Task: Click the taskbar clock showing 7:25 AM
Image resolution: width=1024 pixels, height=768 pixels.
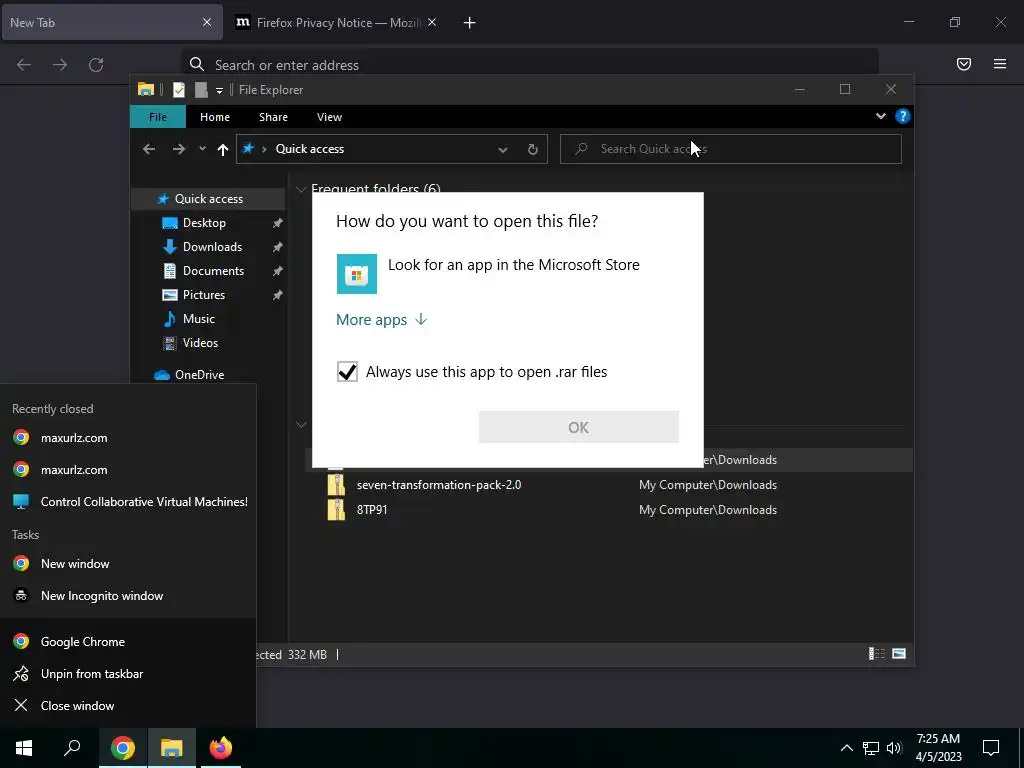Action: point(938,748)
